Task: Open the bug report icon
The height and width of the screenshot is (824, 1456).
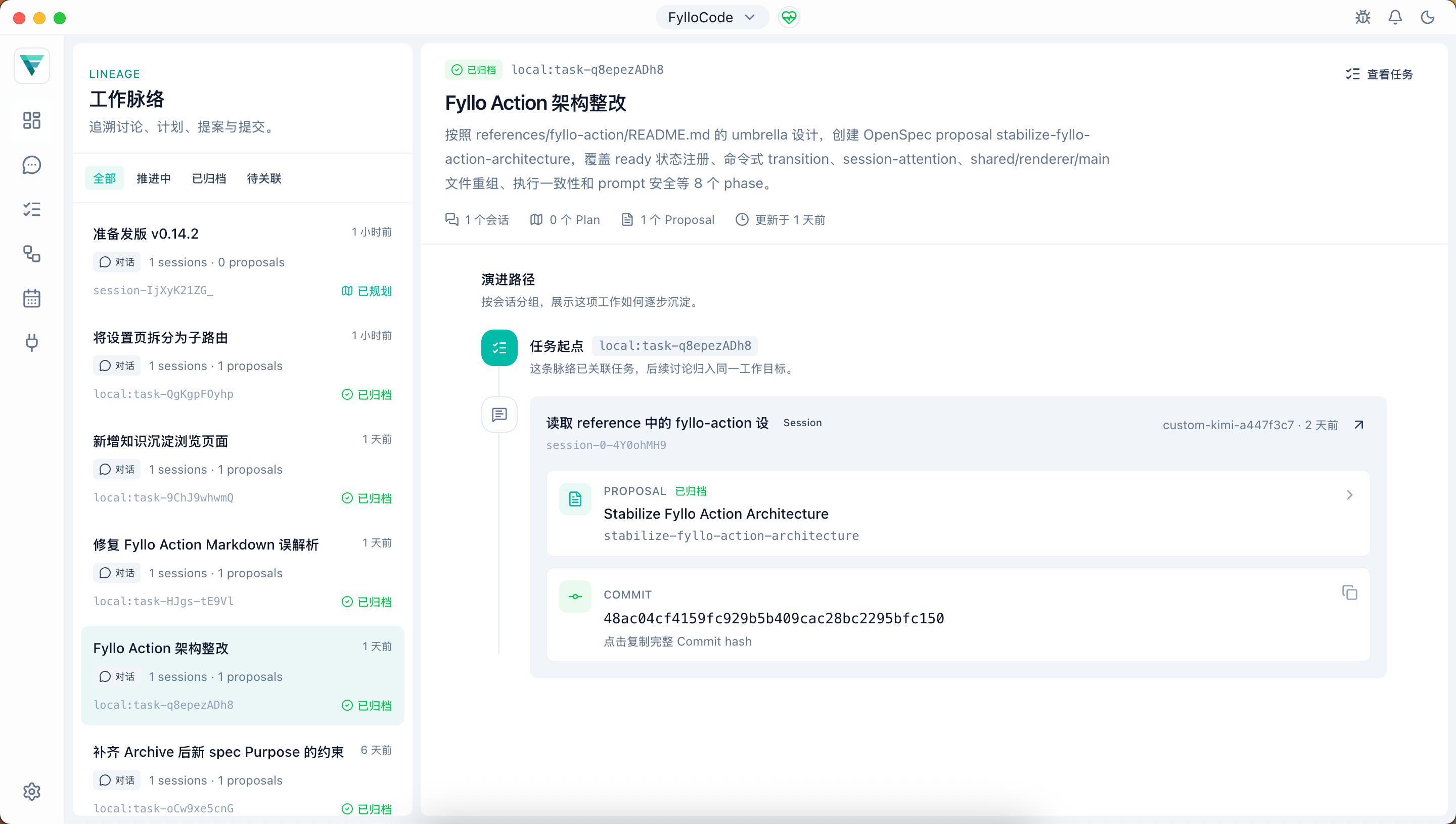Action: (x=1362, y=18)
